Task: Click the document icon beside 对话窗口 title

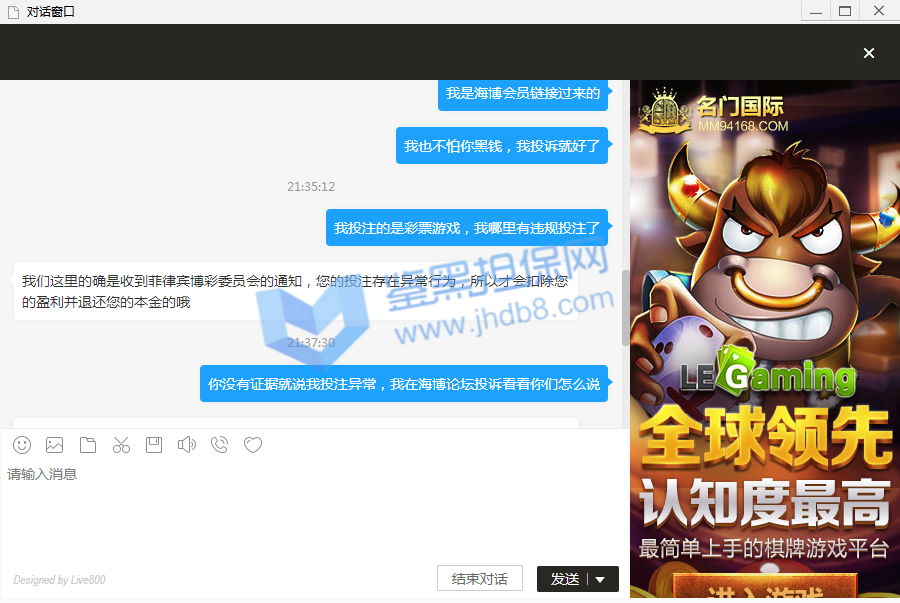Action: 13,12
